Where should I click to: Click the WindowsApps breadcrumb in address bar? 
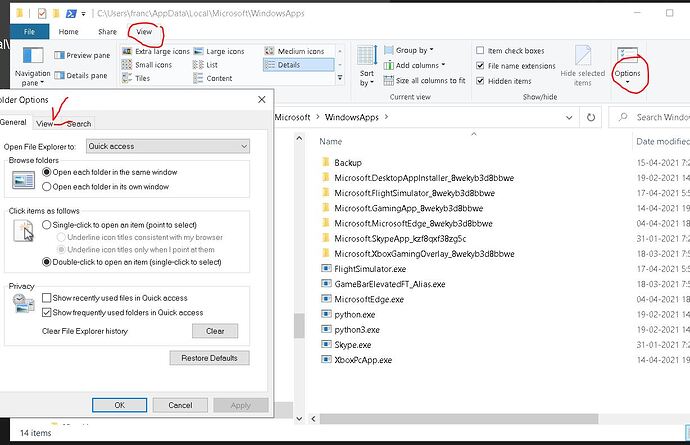352,117
